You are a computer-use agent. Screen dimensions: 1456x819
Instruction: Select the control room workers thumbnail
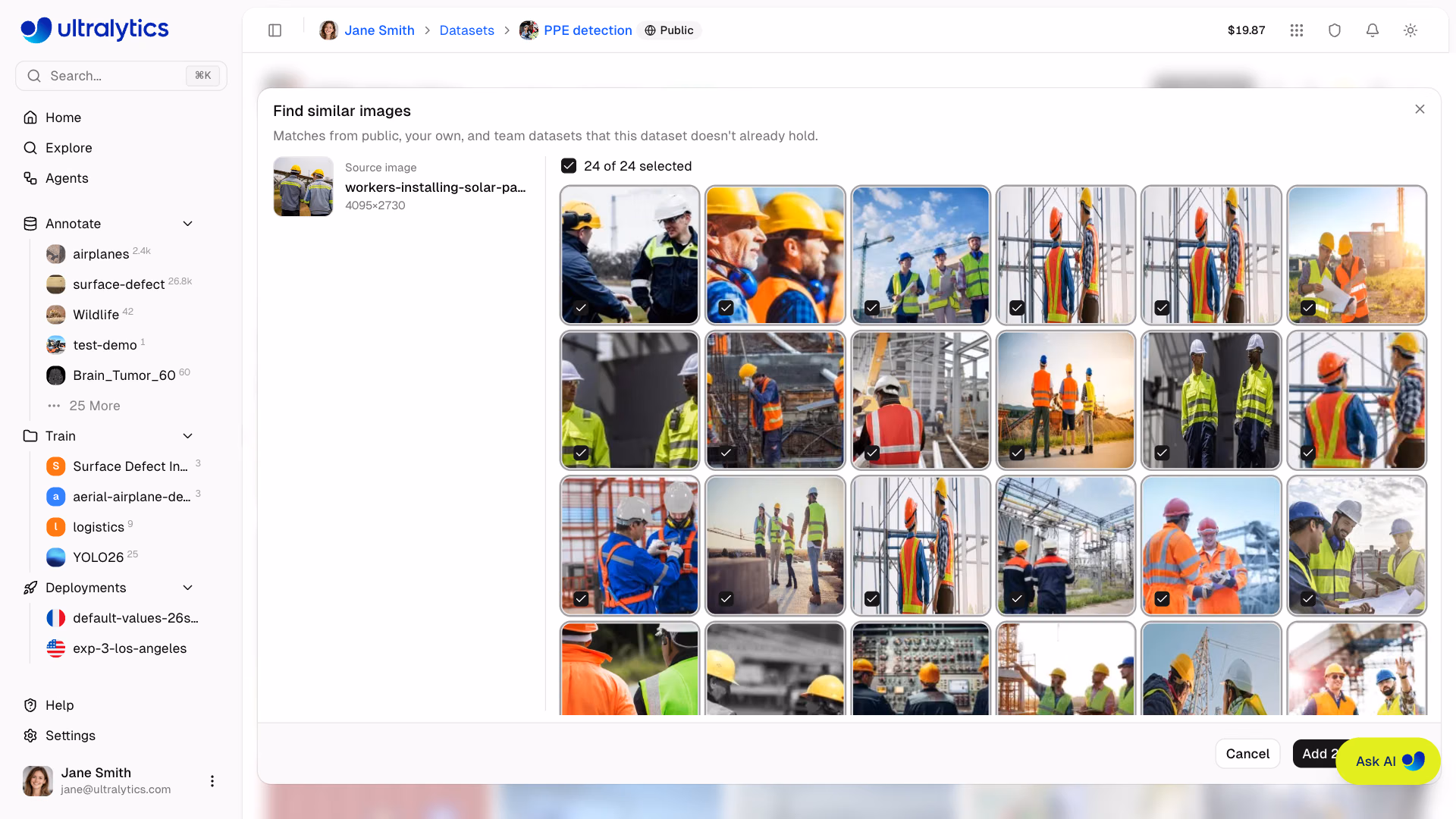click(921, 669)
